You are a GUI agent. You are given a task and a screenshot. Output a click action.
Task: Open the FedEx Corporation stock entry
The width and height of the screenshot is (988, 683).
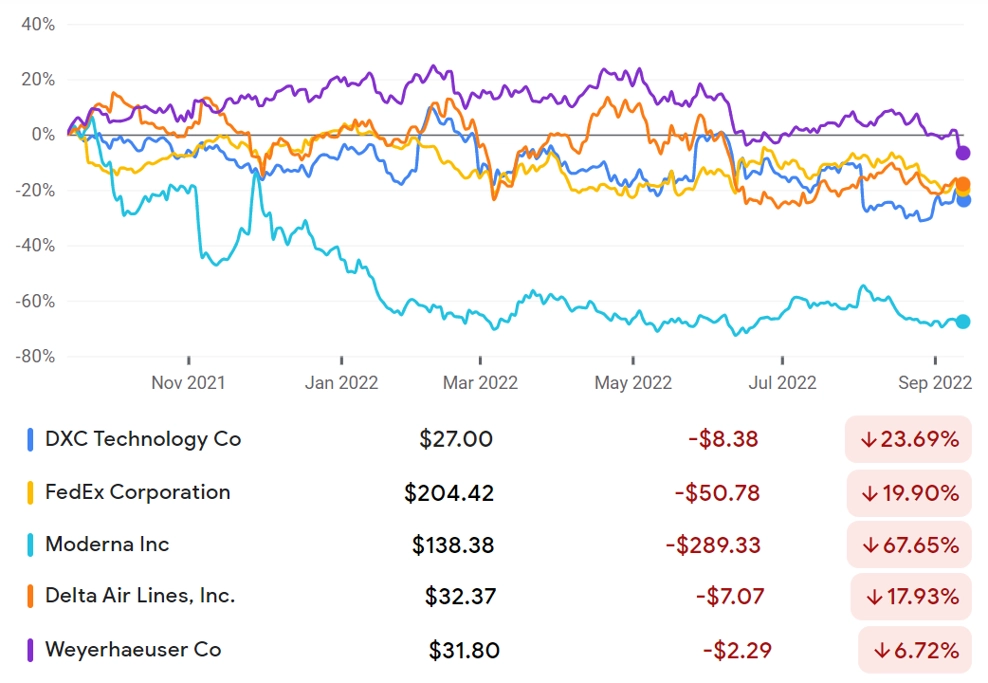pos(137,492)
